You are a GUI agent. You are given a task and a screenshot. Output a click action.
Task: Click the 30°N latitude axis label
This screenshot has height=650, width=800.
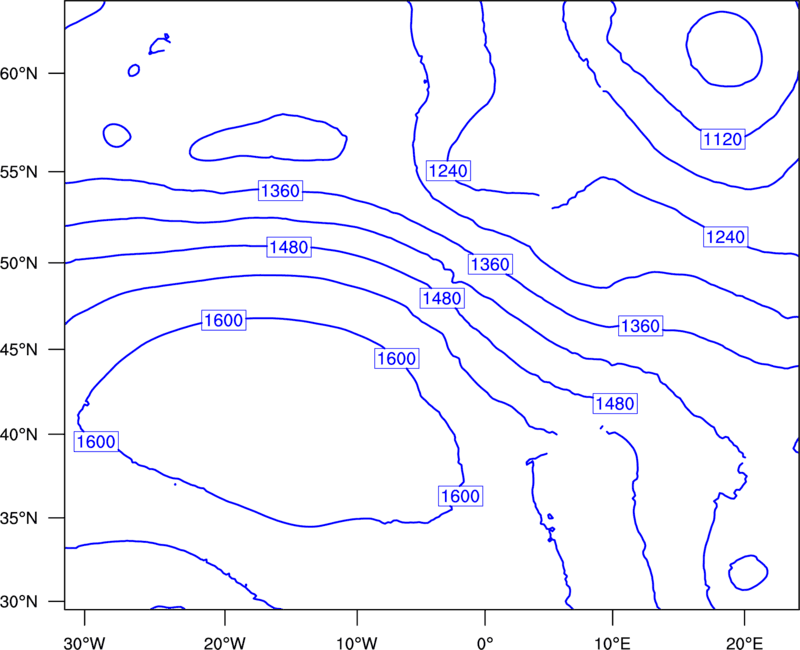coord(19,602)
